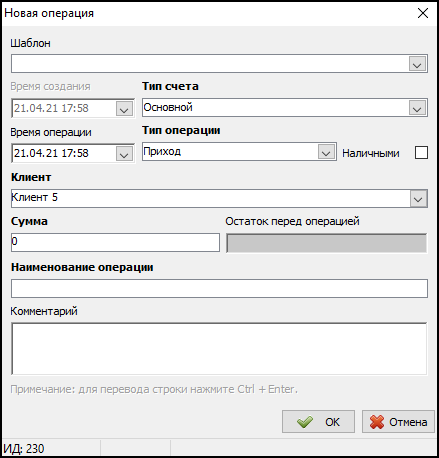The image size is (439, 458).
Task: Click the Клиент 5 value text
Action: click(35, 197)
